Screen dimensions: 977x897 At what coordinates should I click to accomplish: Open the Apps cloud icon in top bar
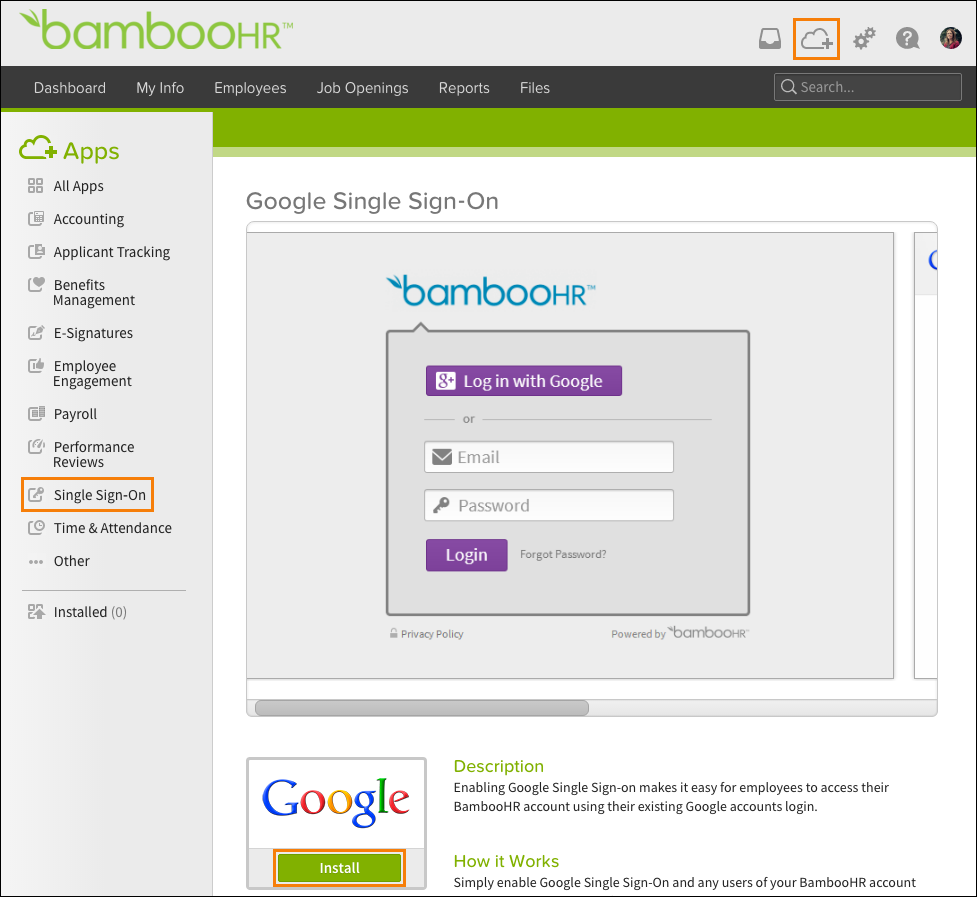click(x=816, y=38)
